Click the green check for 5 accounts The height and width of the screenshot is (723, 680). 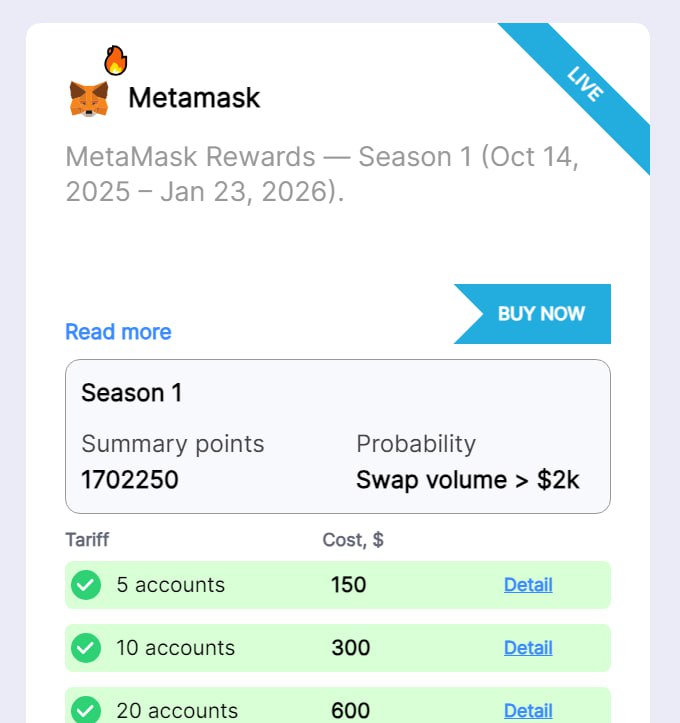[87, 585]
